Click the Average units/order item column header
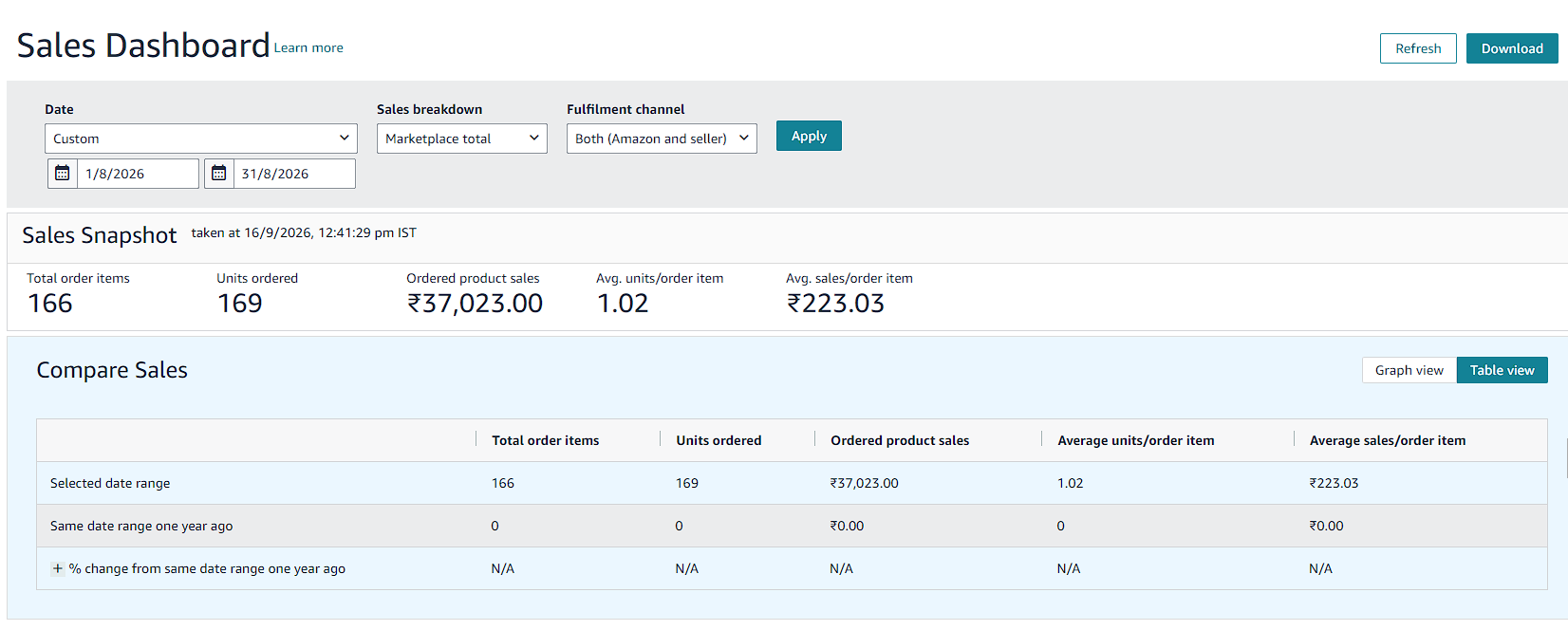 [x=1136, y=440]
